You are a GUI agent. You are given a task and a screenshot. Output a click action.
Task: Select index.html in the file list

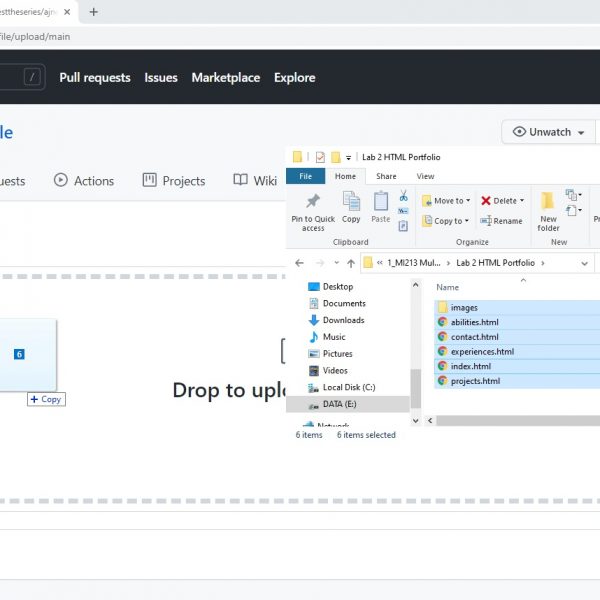470,366
